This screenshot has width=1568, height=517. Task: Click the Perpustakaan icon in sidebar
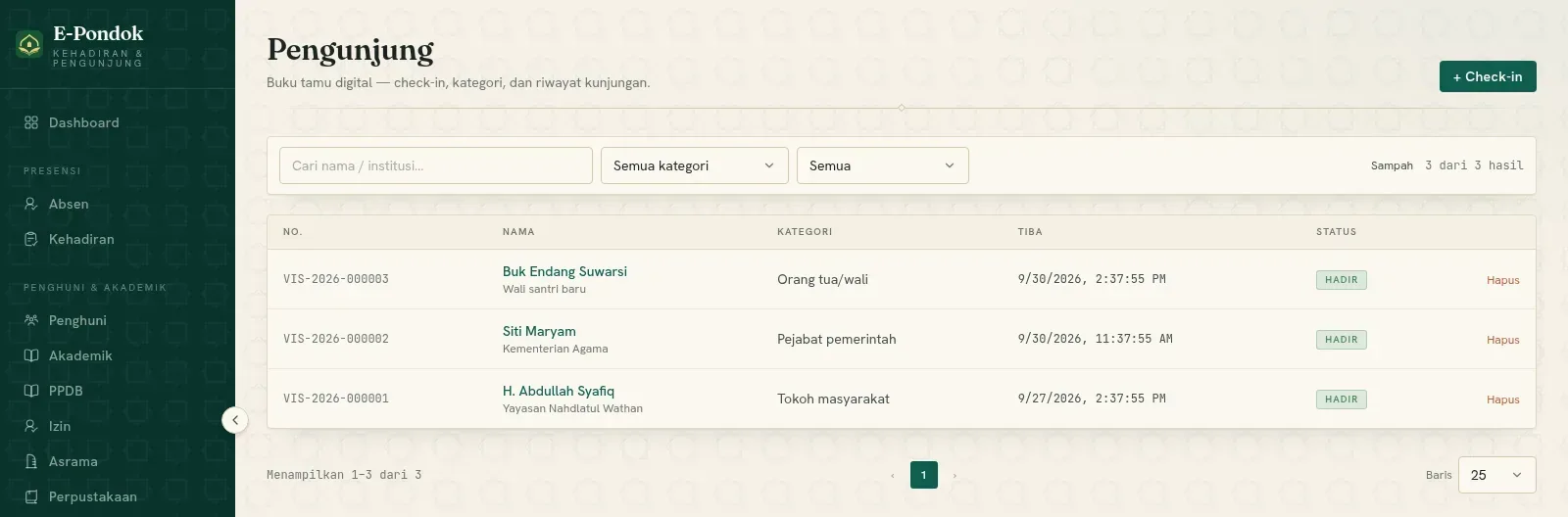click(31, 496)
